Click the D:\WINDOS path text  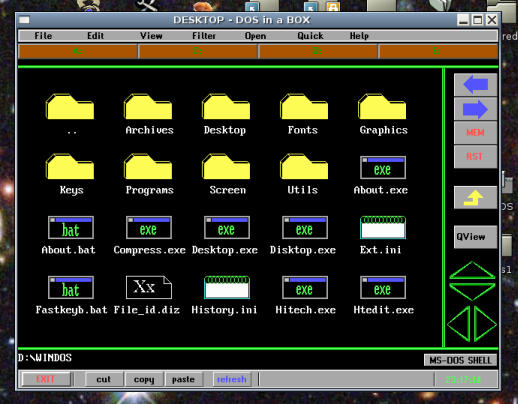click(x=45, y=358)
